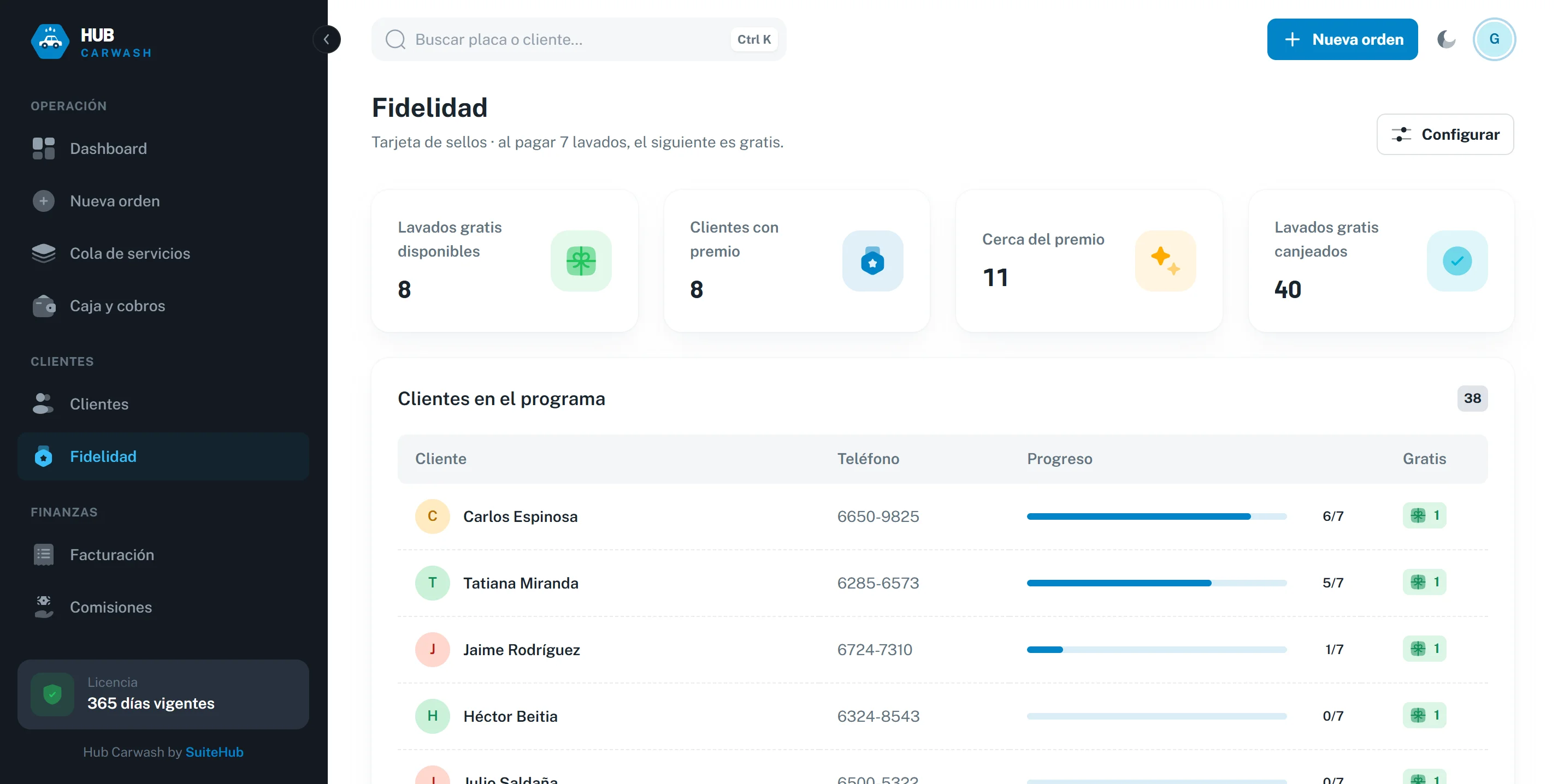This screenshot has width=1558, height=784.
Task: Click the free wash badge for Jaime Rodríguez
Action: (1424, 649)
